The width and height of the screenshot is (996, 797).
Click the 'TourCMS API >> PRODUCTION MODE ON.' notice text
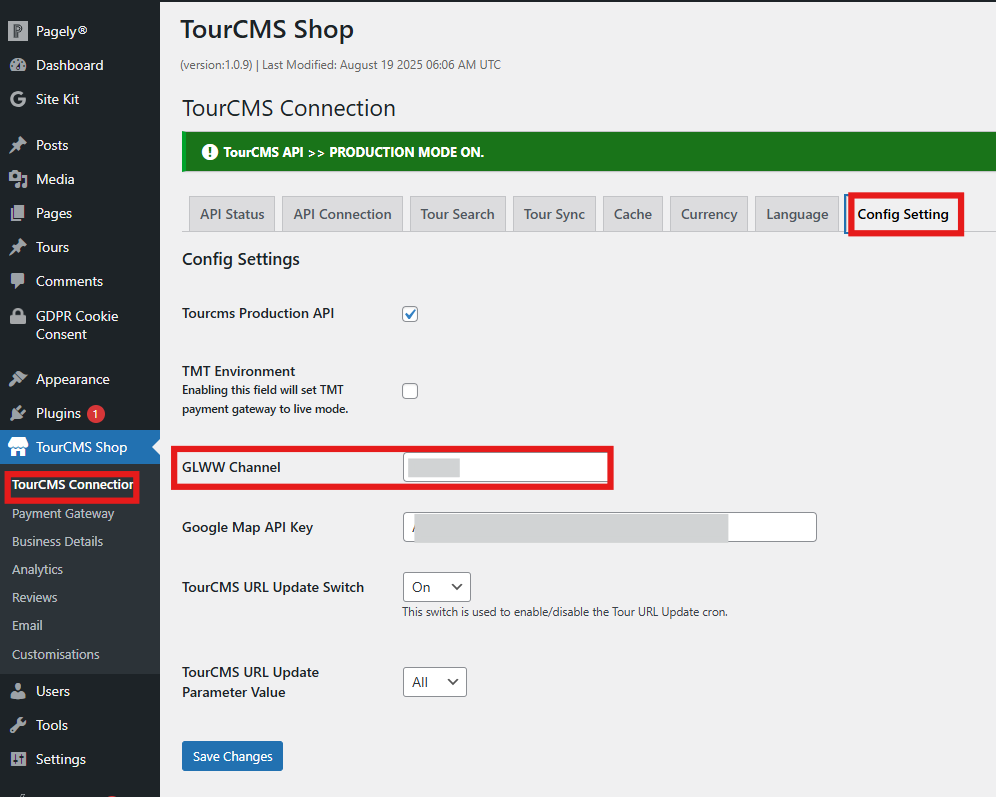[354, 152]
